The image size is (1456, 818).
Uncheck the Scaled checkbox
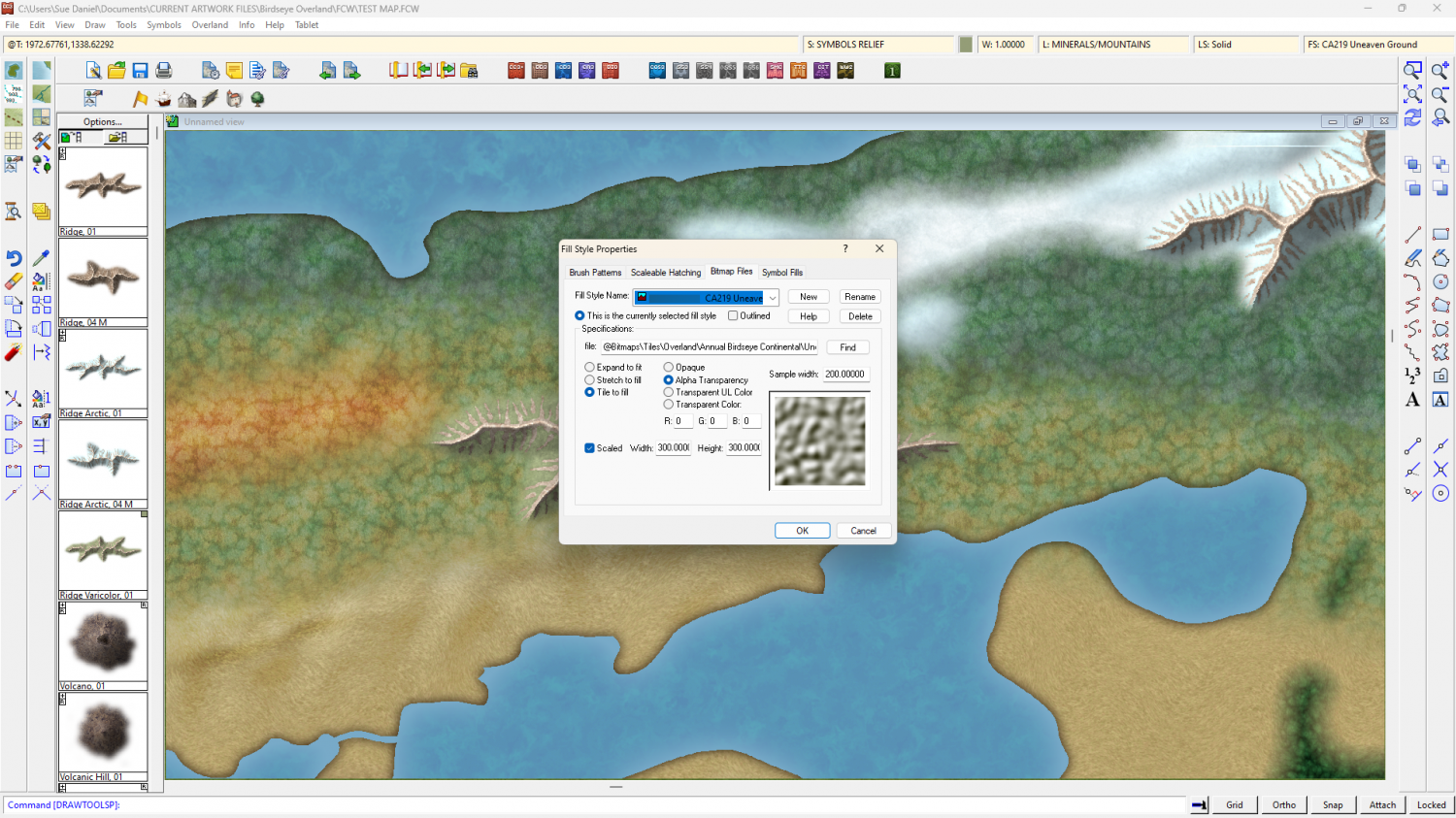[589, 448]
